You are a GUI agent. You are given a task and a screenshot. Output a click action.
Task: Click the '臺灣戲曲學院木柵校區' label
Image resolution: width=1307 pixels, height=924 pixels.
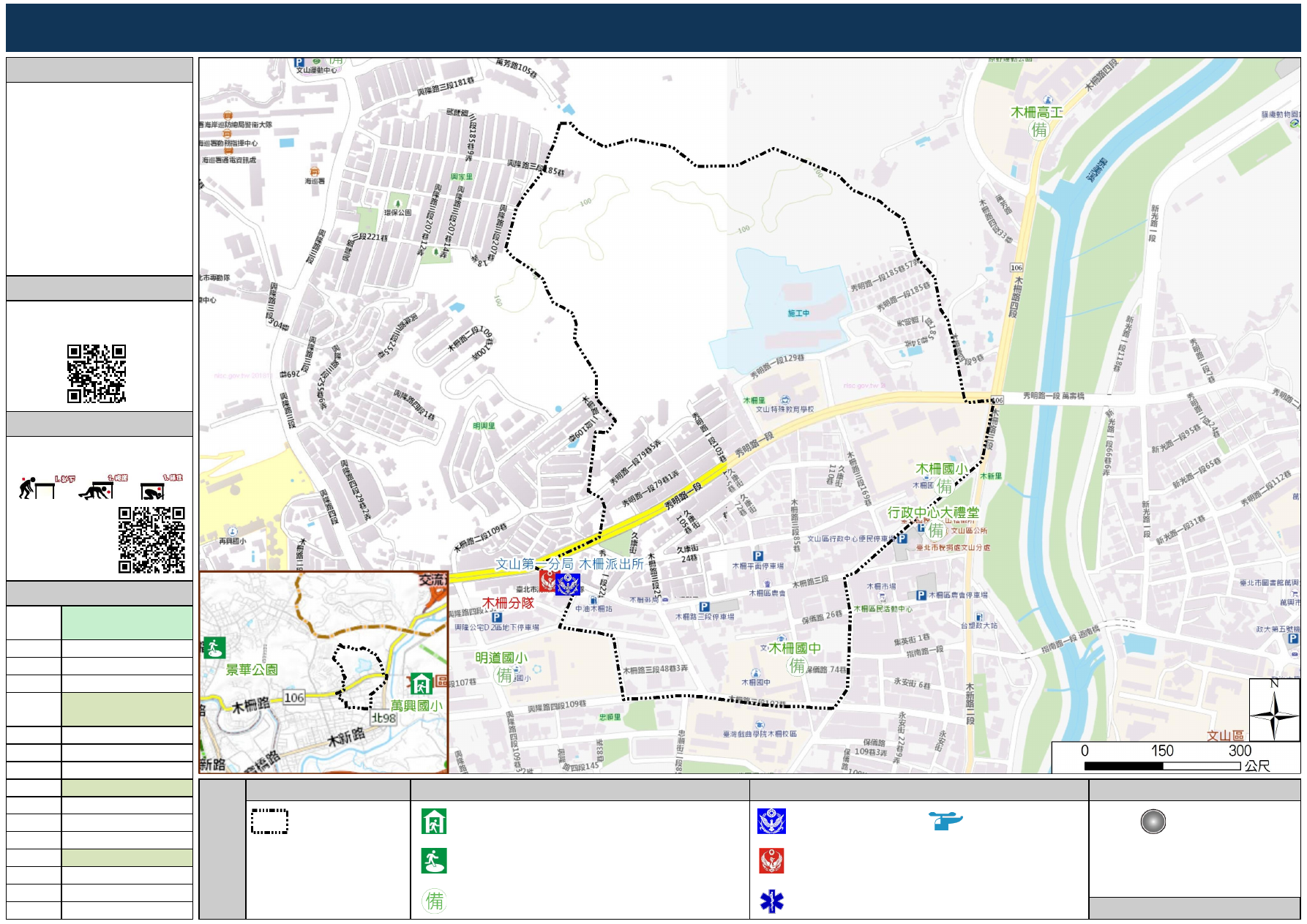[760, 734]
